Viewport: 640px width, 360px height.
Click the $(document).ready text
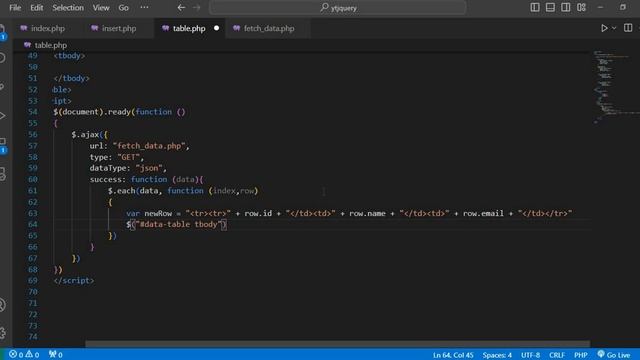(91, 112)
